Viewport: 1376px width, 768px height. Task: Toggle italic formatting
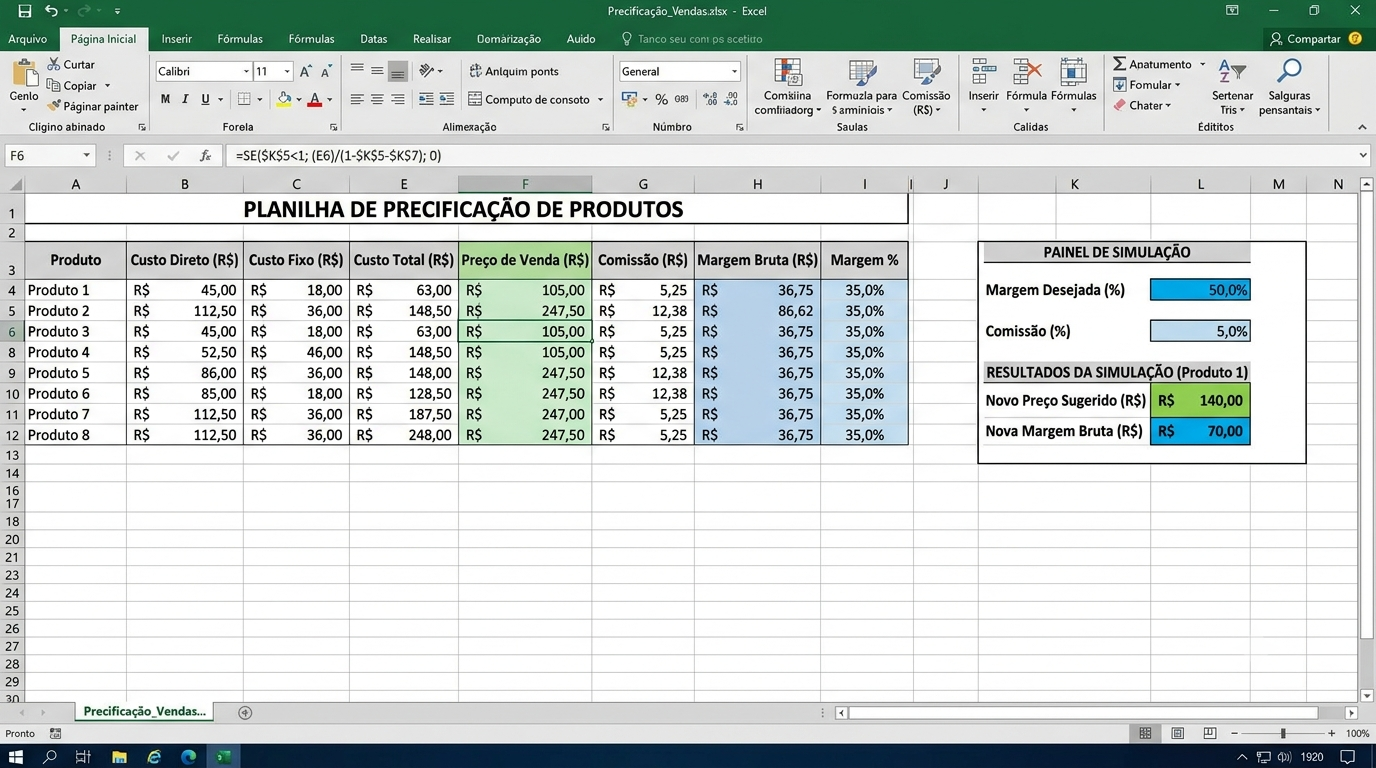point(185,99)
